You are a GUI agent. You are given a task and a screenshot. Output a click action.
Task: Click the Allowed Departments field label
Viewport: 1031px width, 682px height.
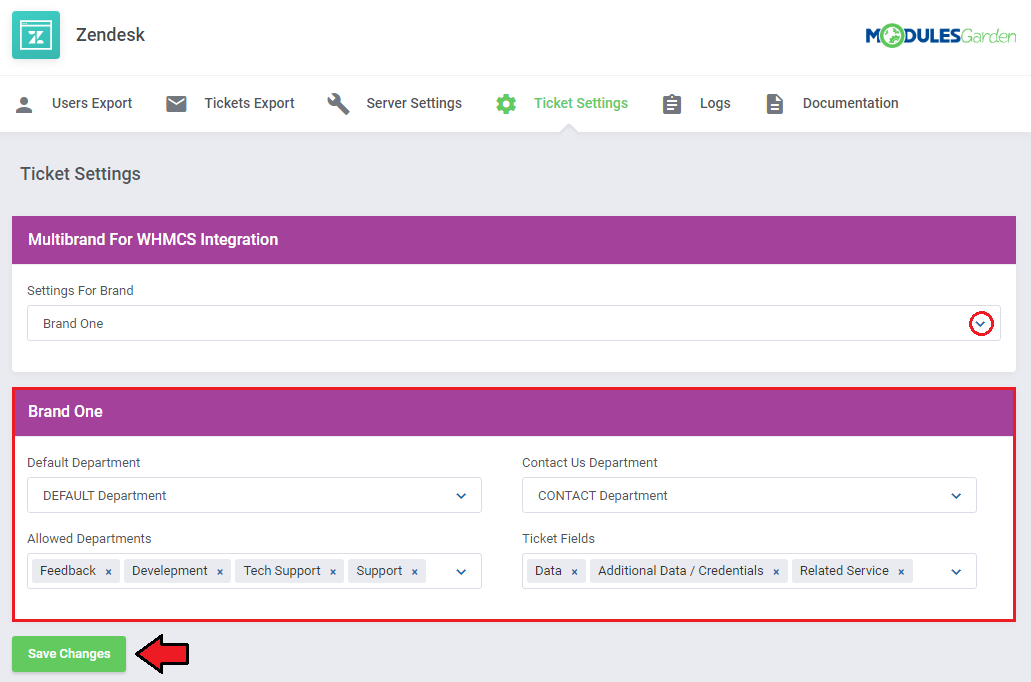click(89, 539)
